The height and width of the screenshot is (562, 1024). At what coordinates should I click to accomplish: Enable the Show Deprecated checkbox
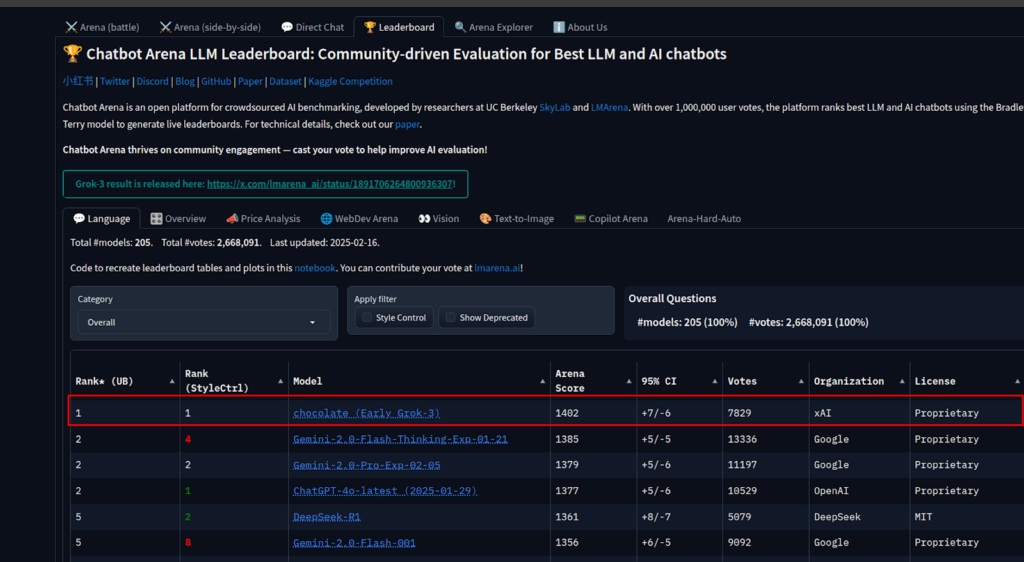(x=451, y=318)
